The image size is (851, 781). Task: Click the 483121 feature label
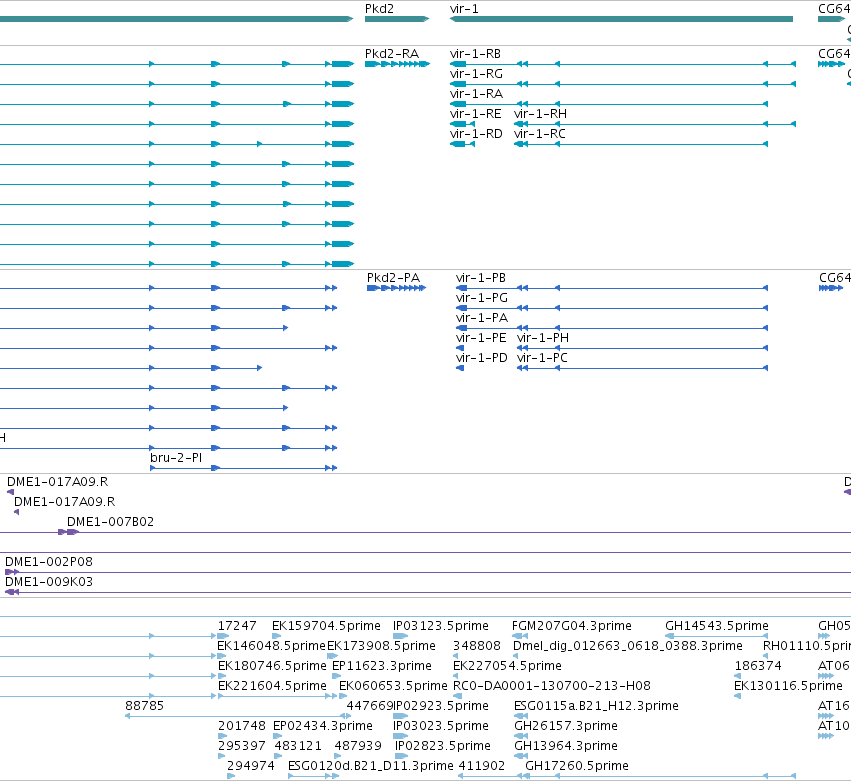tap(298, 746)
